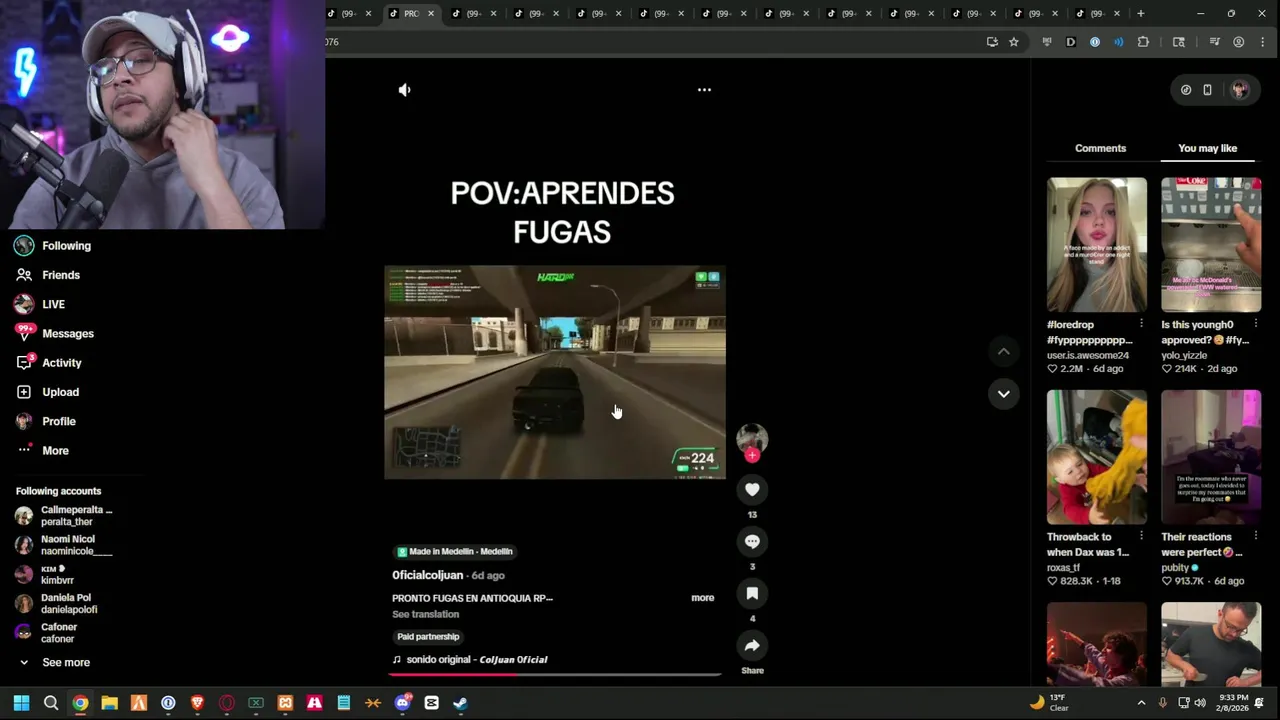Open a new browser tab with plus
This screenshot has width=1280, height=720.
click(1140, 13)
